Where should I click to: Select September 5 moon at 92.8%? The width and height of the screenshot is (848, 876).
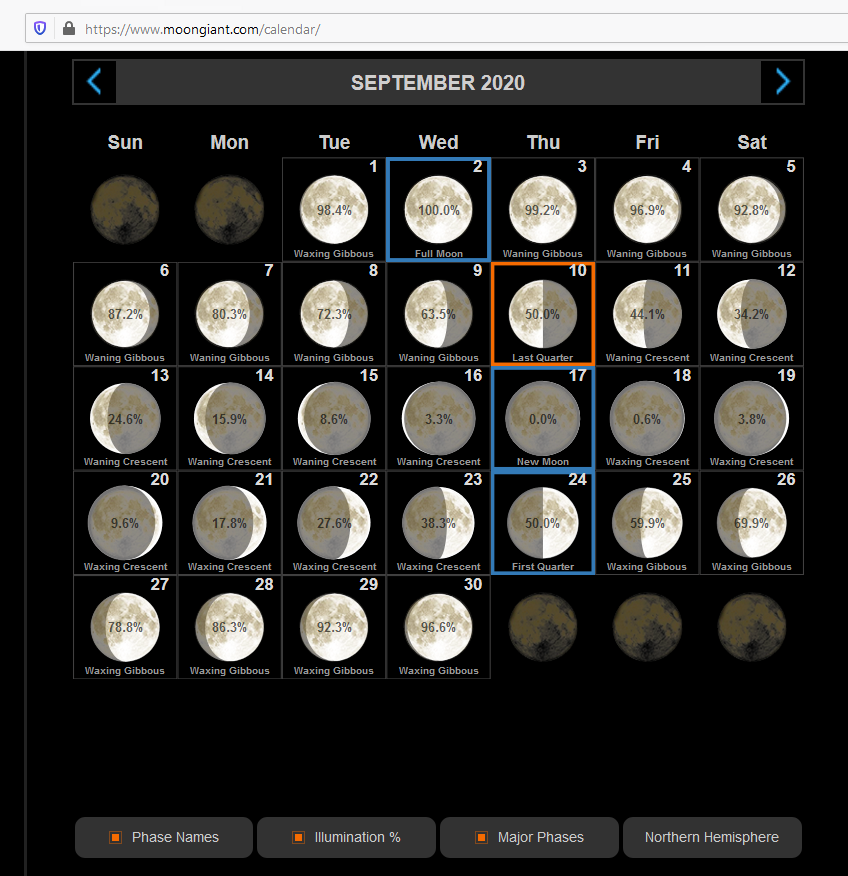[x=752, y=210]
